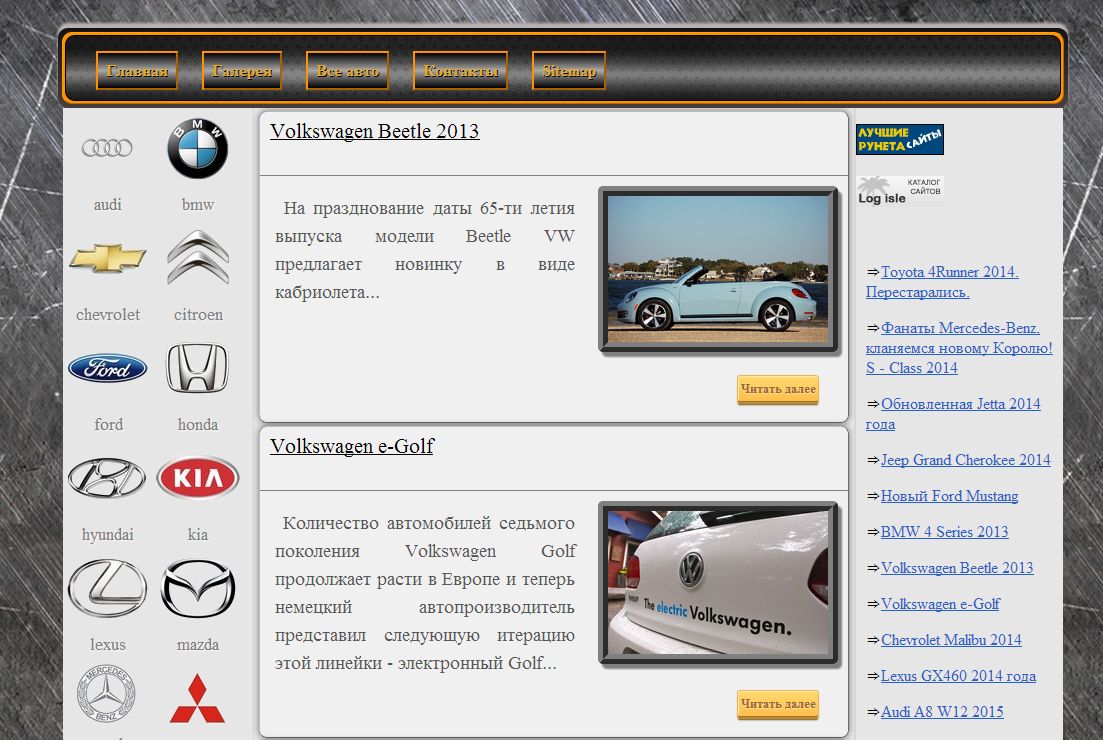Open Обновленная Jetta 2014 года link
This screenshot has height=740, width=1103.
953,414
